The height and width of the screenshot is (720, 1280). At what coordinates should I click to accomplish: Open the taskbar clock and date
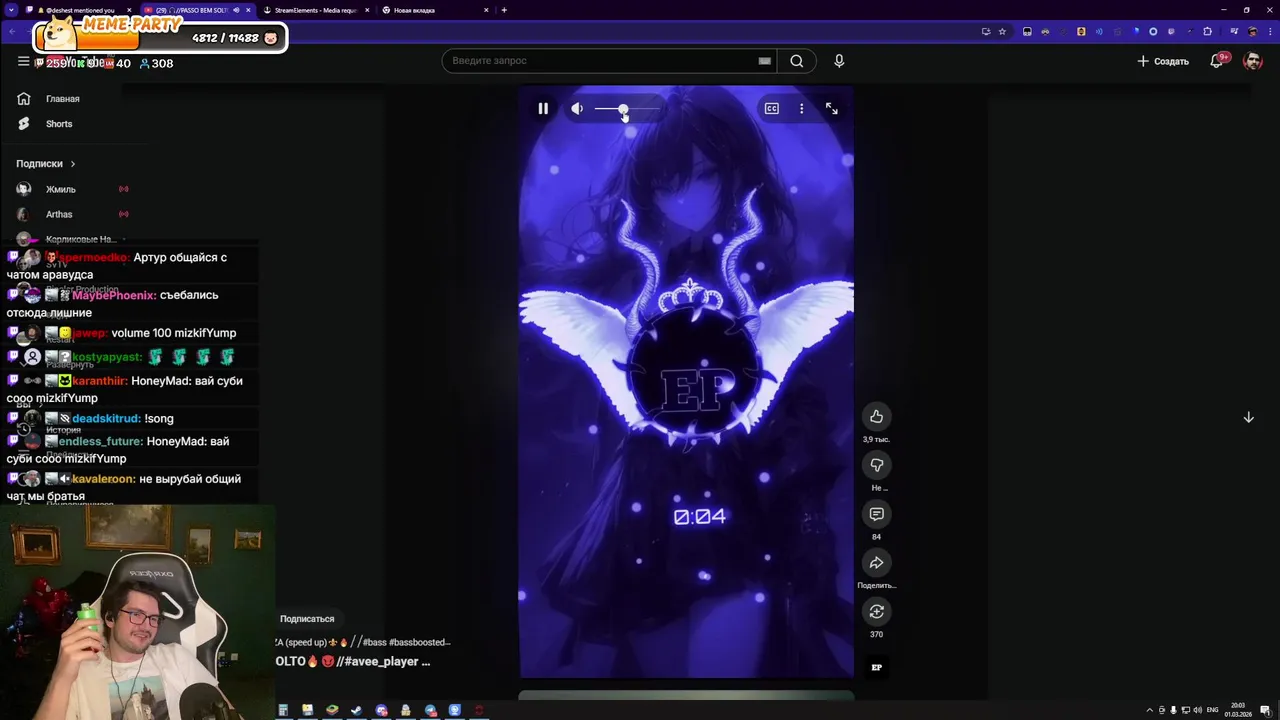coord(1238,710)
